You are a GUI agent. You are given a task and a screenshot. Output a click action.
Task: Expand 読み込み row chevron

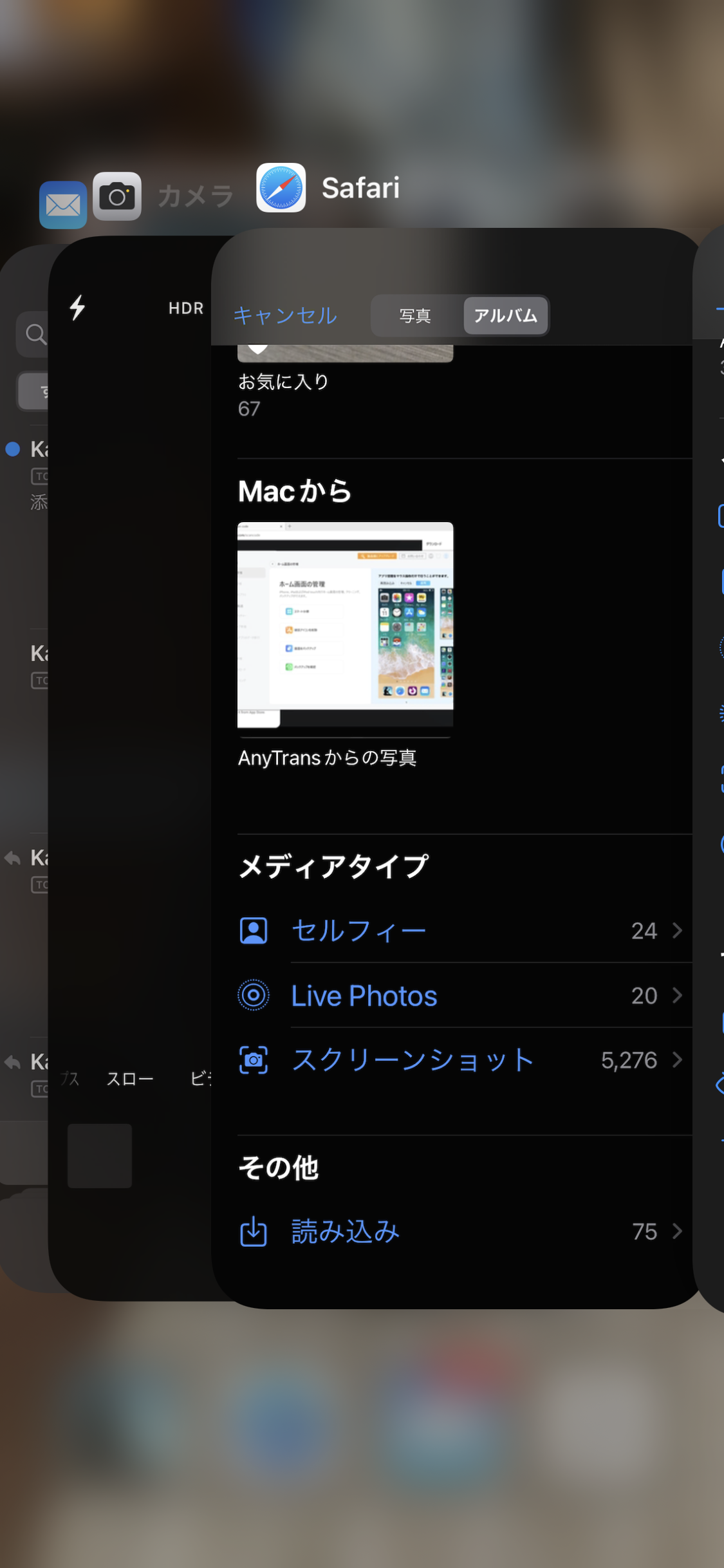(x=677, y=1231)
